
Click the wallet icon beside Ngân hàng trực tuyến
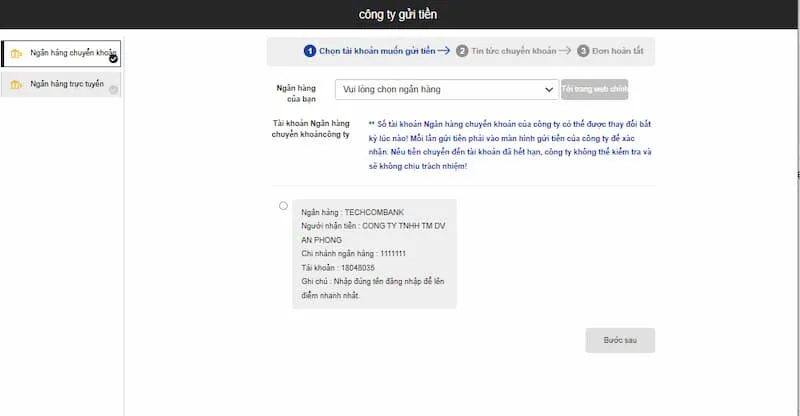(x=16, y=85)
